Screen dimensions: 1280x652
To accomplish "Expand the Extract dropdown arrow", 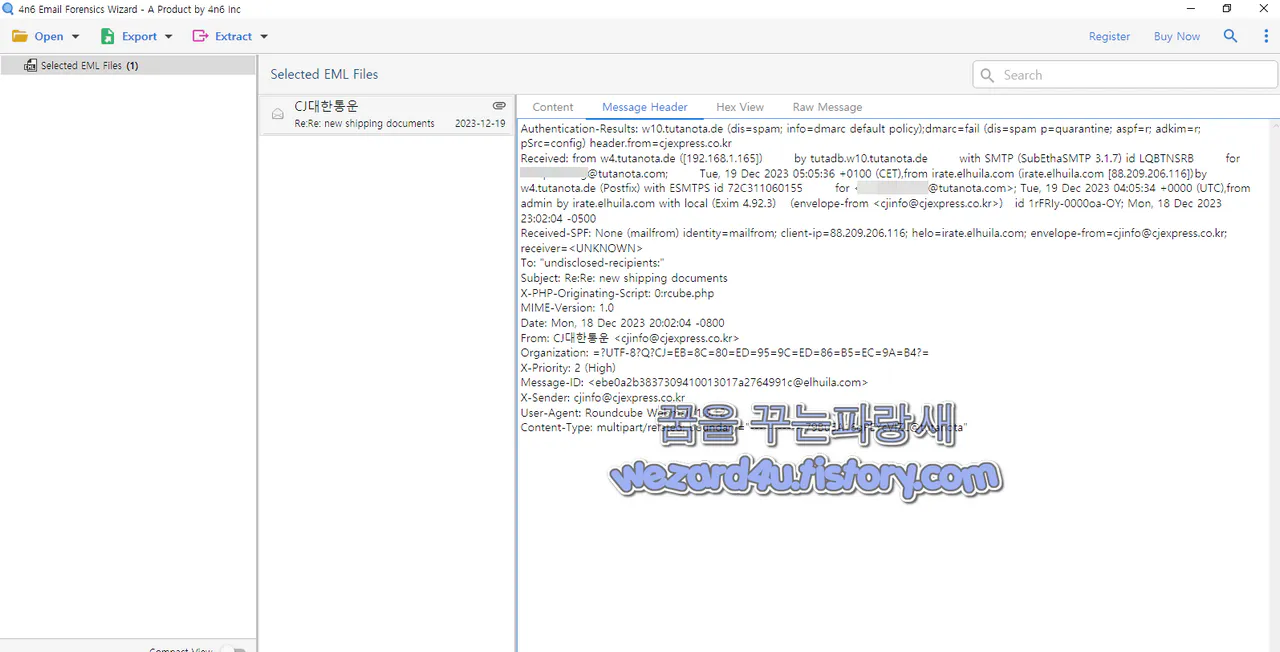I will (264, 37).
